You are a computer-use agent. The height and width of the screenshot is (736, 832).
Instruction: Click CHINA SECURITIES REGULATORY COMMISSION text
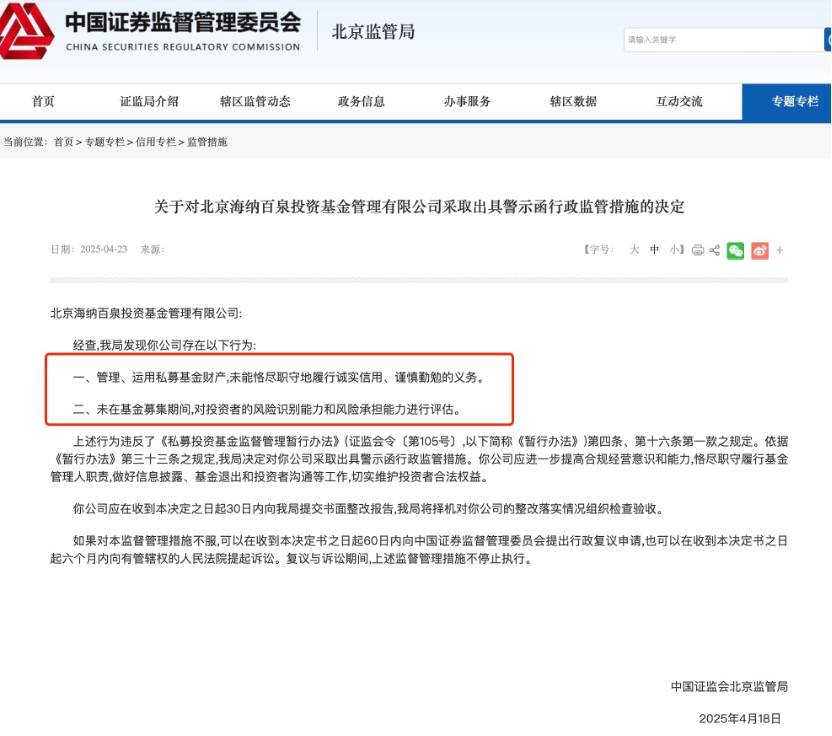(183, 47)
